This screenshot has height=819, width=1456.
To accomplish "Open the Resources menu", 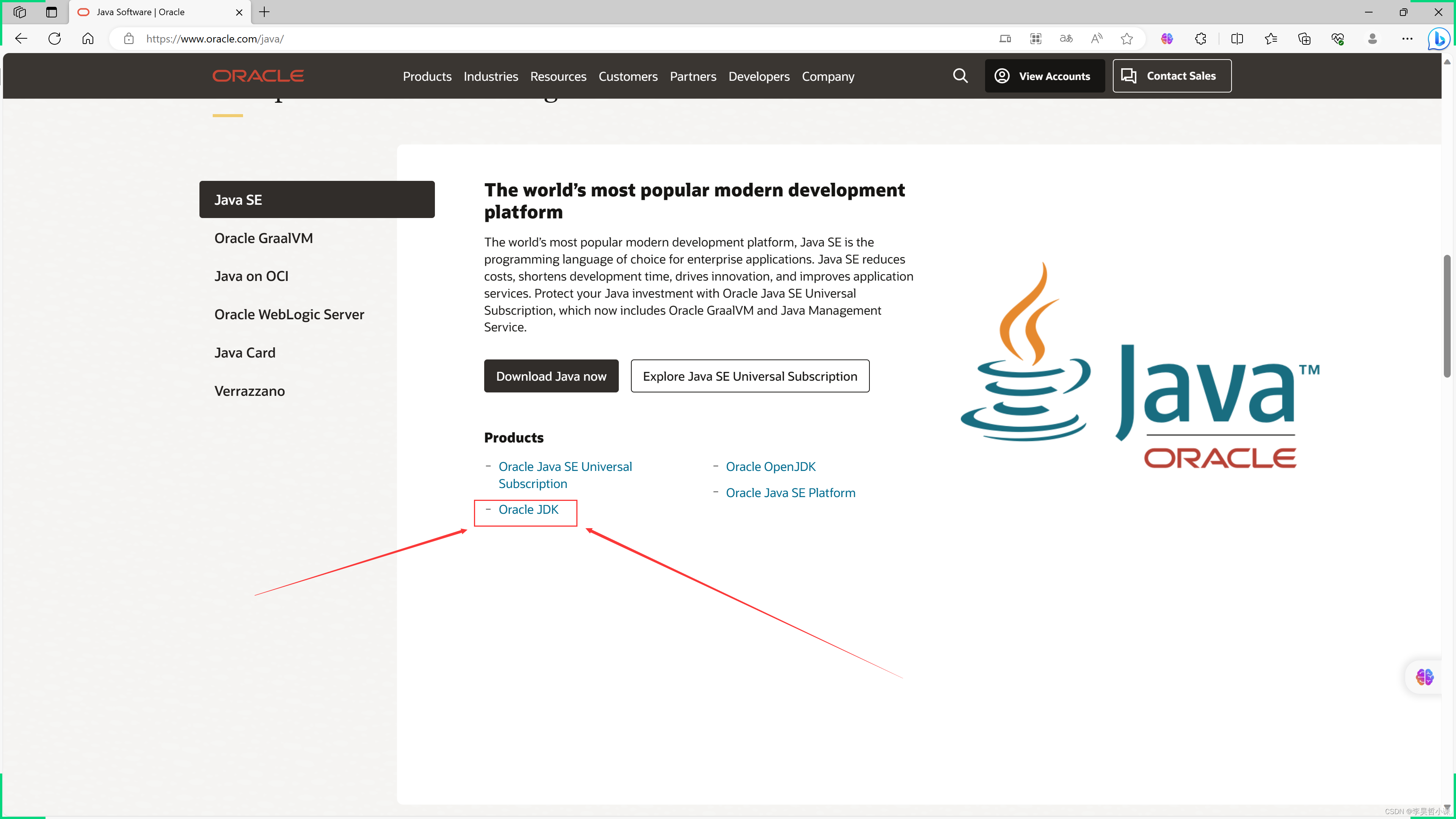I will (x=558, y=76).
